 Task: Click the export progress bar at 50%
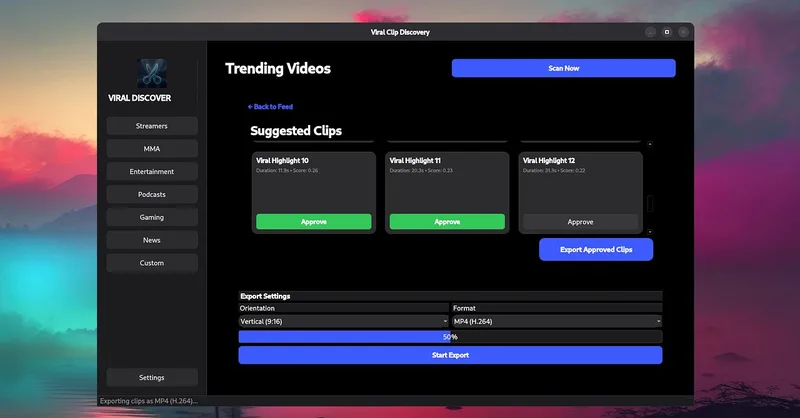[451, 337]
